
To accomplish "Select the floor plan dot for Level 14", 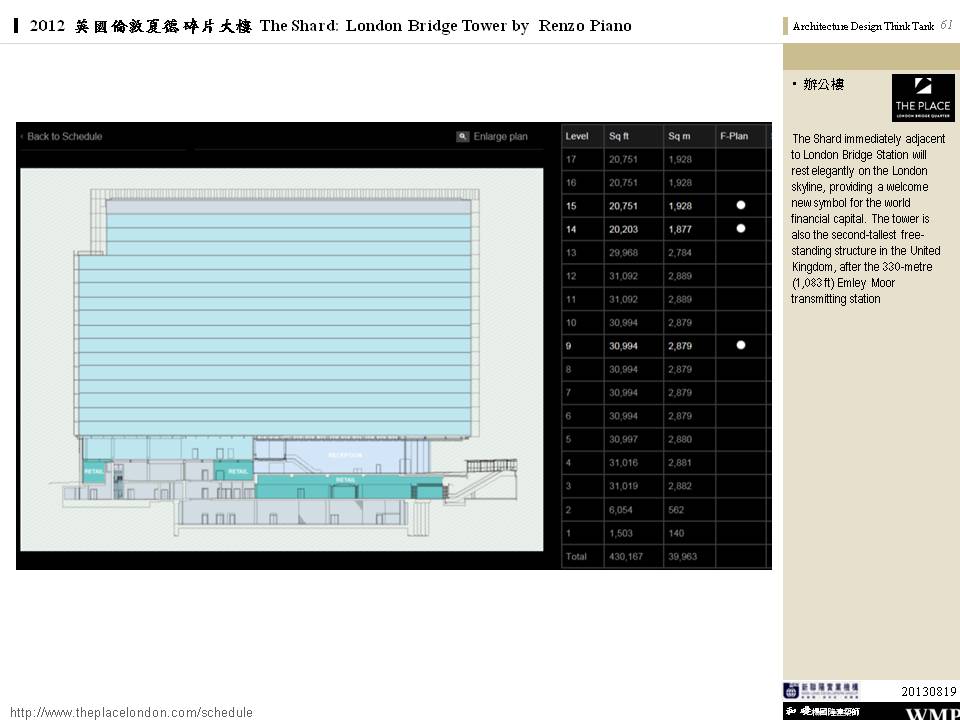I will pos(741,228).
